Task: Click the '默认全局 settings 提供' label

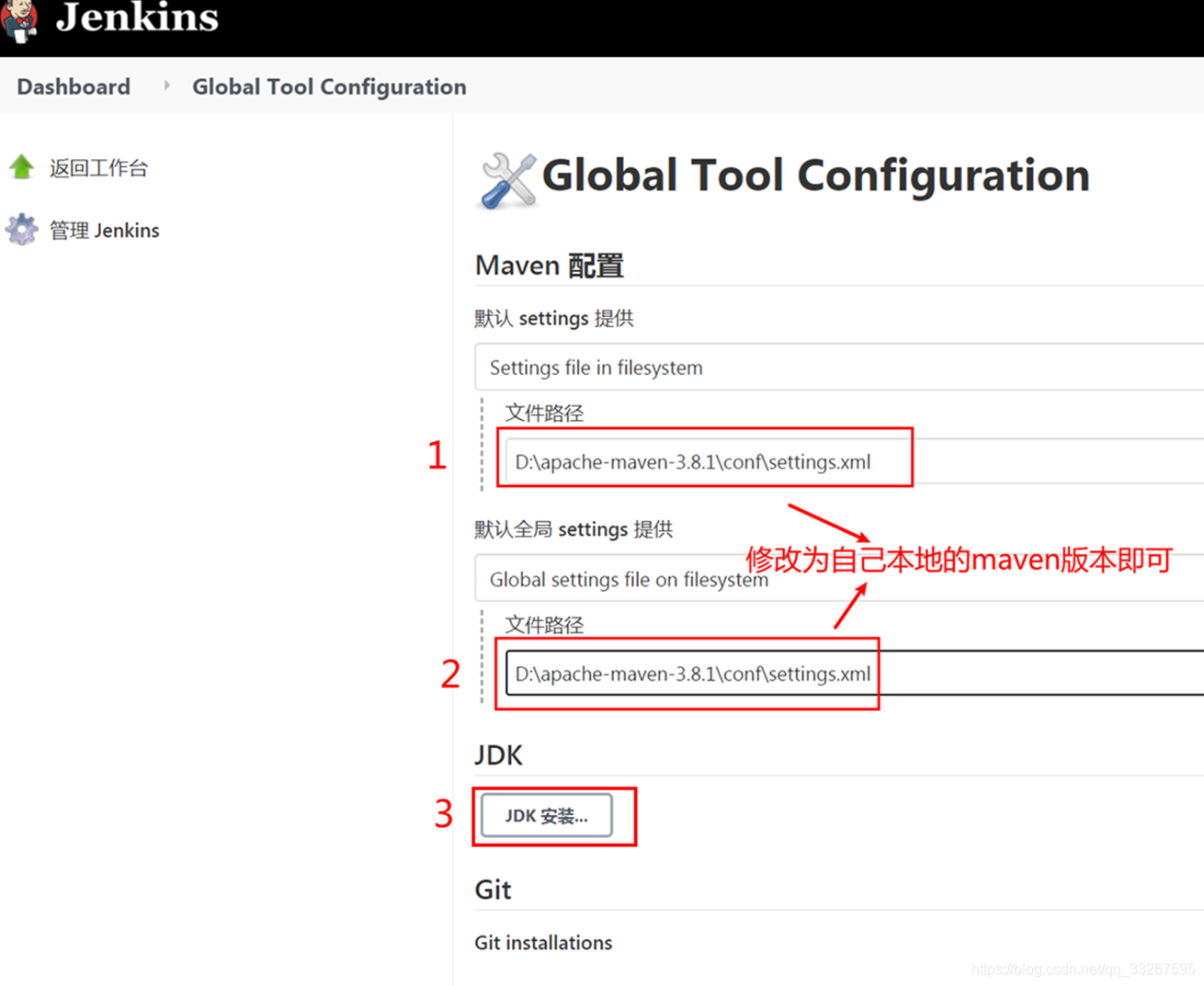Action: [574, 530]
